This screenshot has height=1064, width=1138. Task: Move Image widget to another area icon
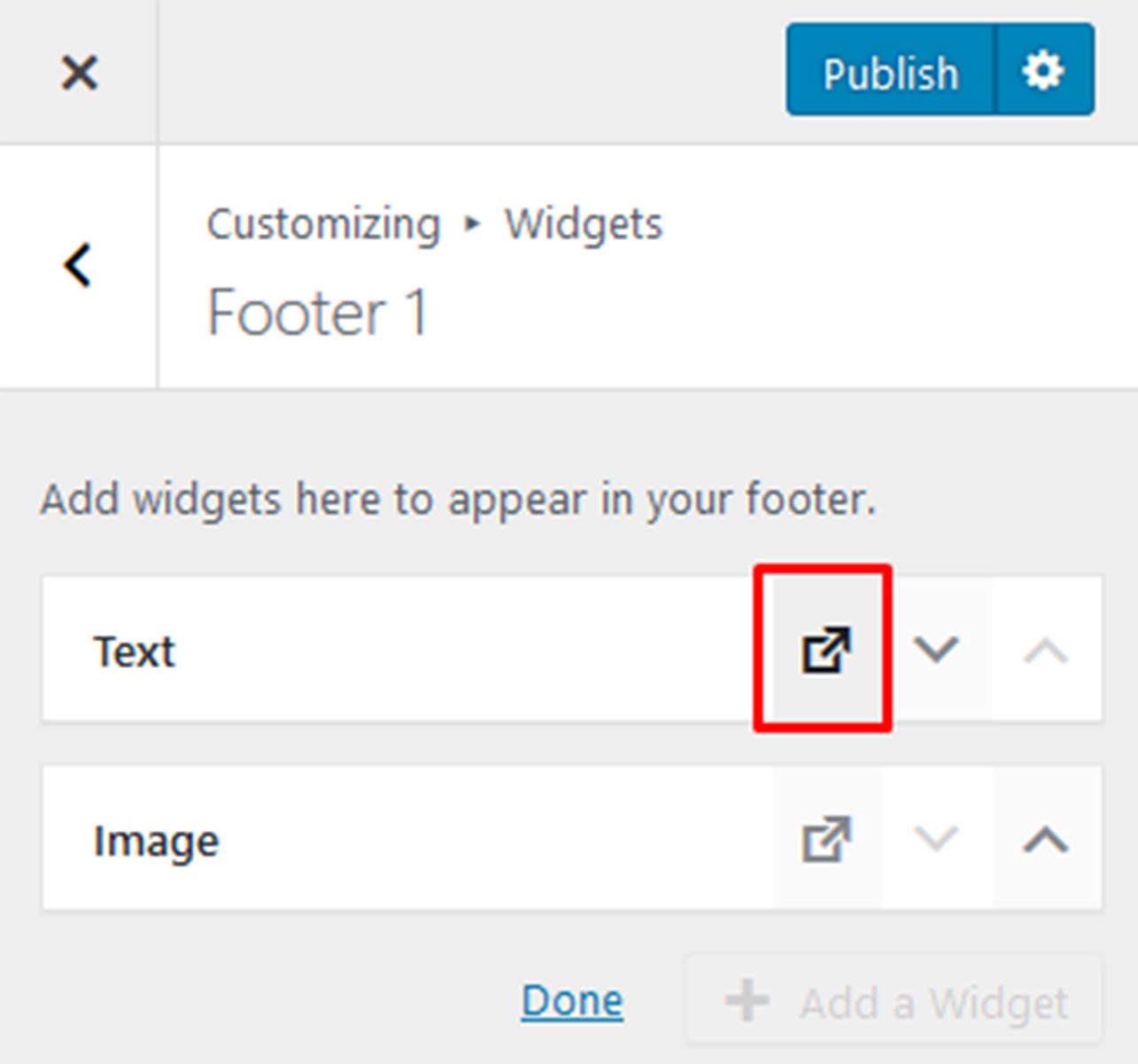click(x=826, y=839)
